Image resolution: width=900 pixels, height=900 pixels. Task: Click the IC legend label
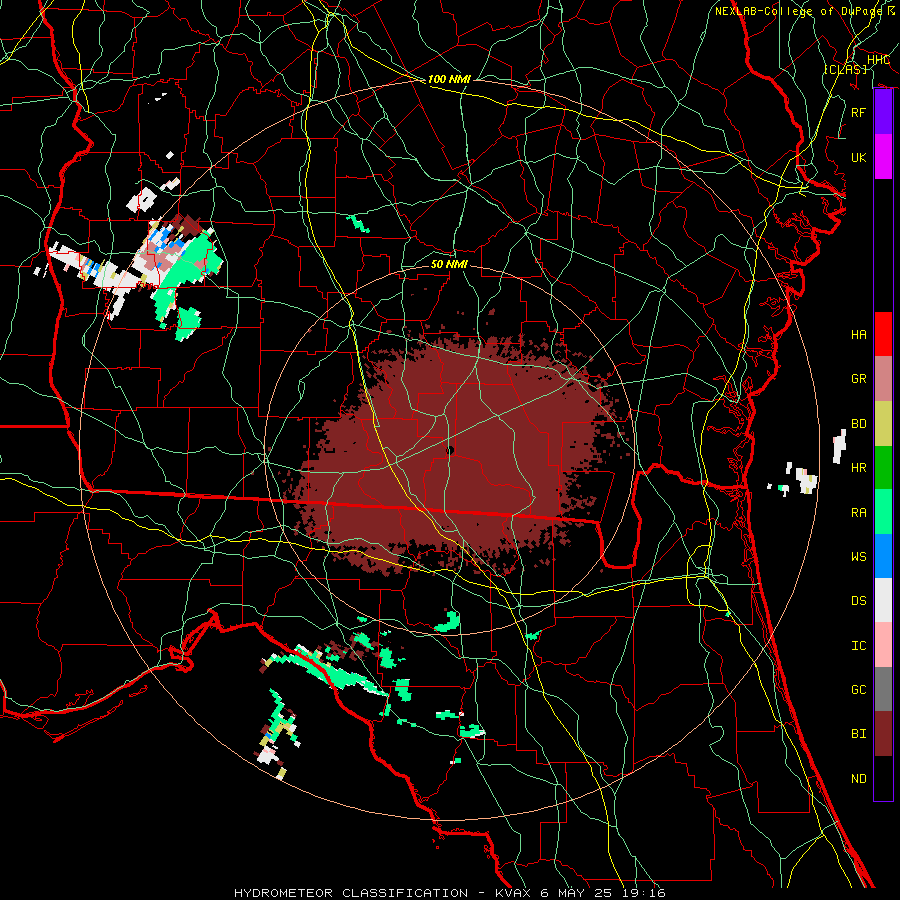coord(858,645)
